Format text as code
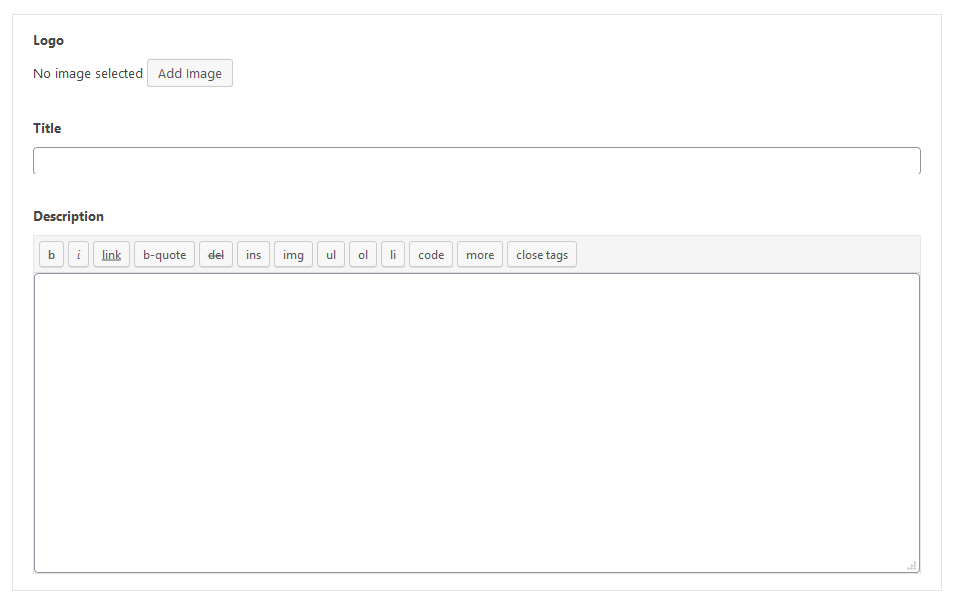Image resolution: width=954 pixels, height=606 pixels. point(430,254)
